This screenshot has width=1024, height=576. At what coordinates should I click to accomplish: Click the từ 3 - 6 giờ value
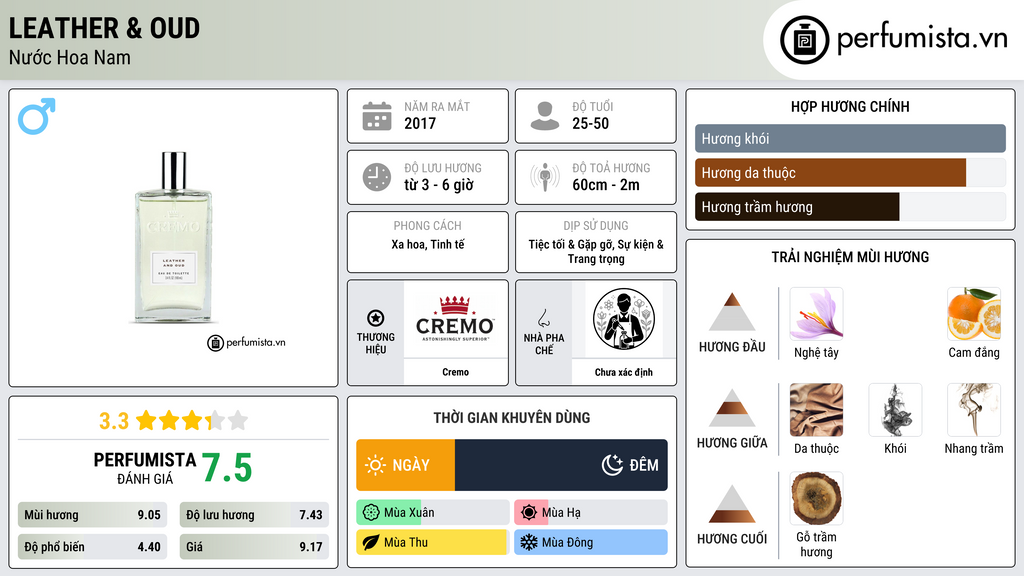(x=438, y=185)
